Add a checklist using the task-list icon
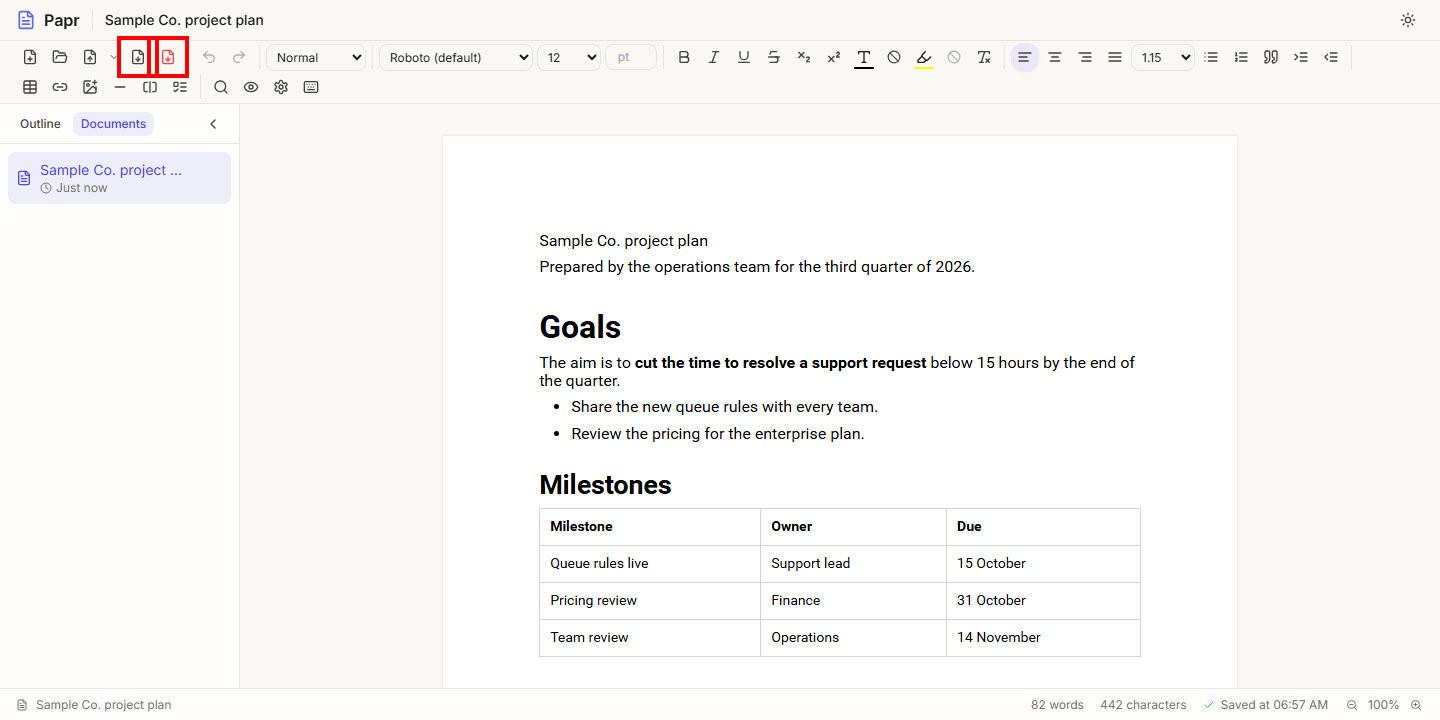 pyautogui.click(x=180, y=87)
